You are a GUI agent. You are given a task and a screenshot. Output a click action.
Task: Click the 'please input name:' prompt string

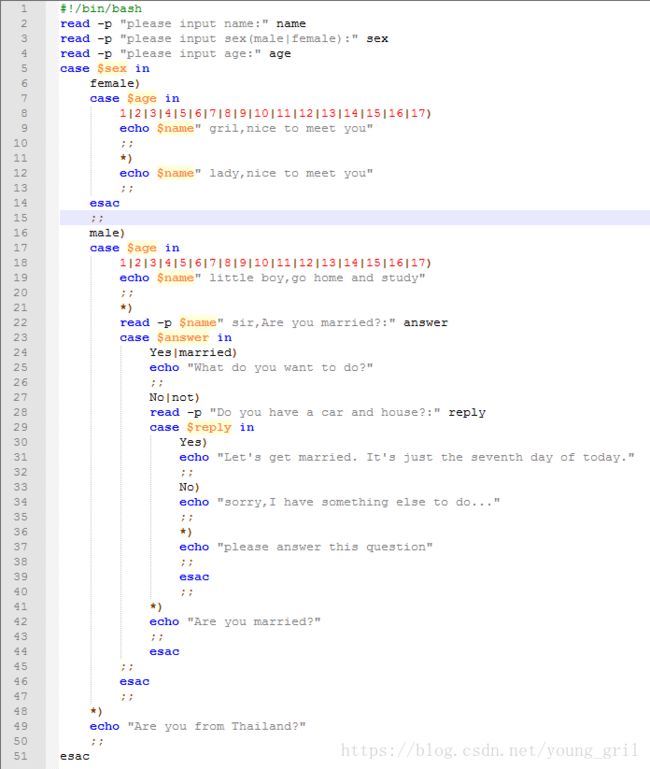[194, 24]
